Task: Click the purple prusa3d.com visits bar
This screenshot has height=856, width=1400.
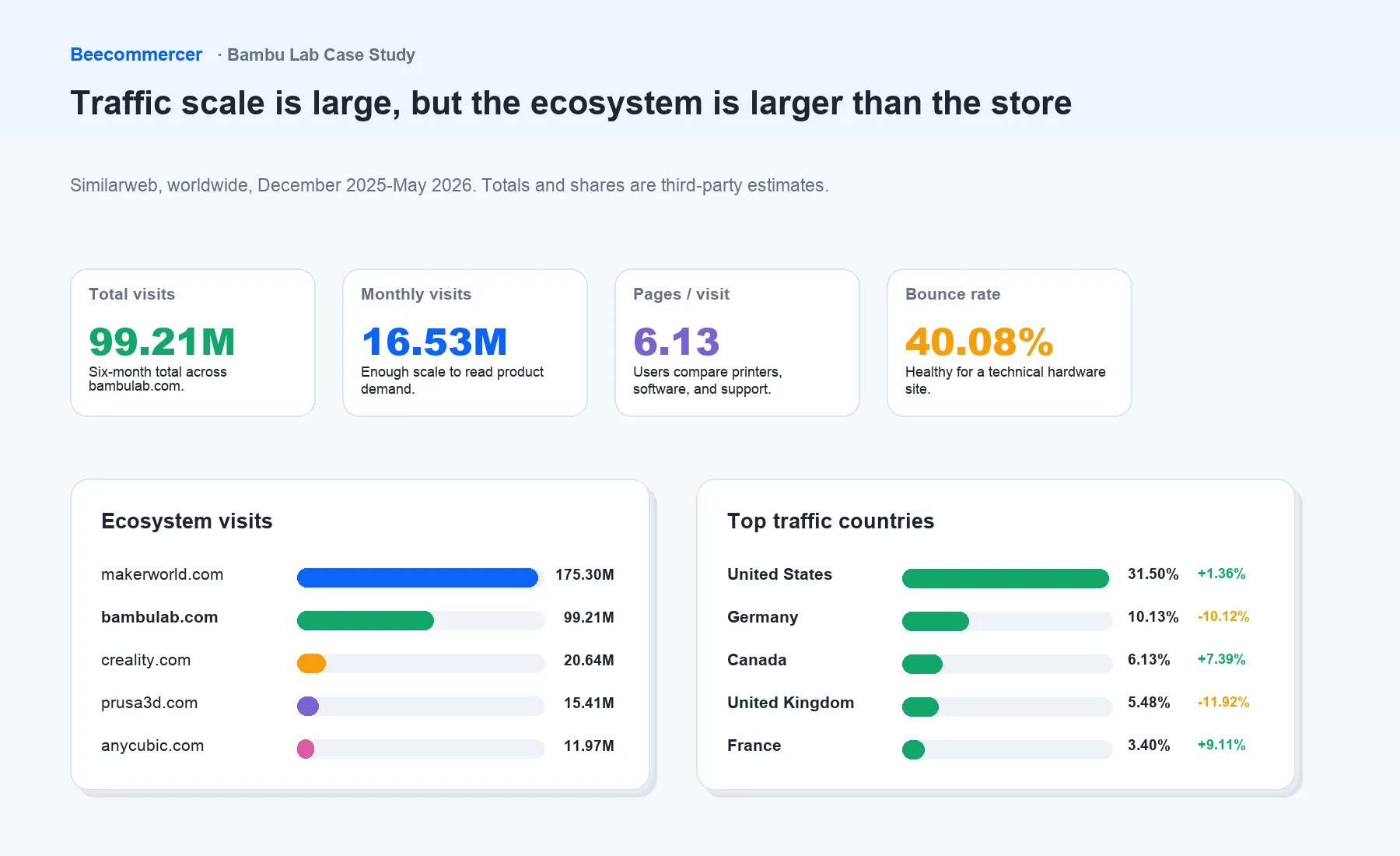Action: tap(308, 706)
